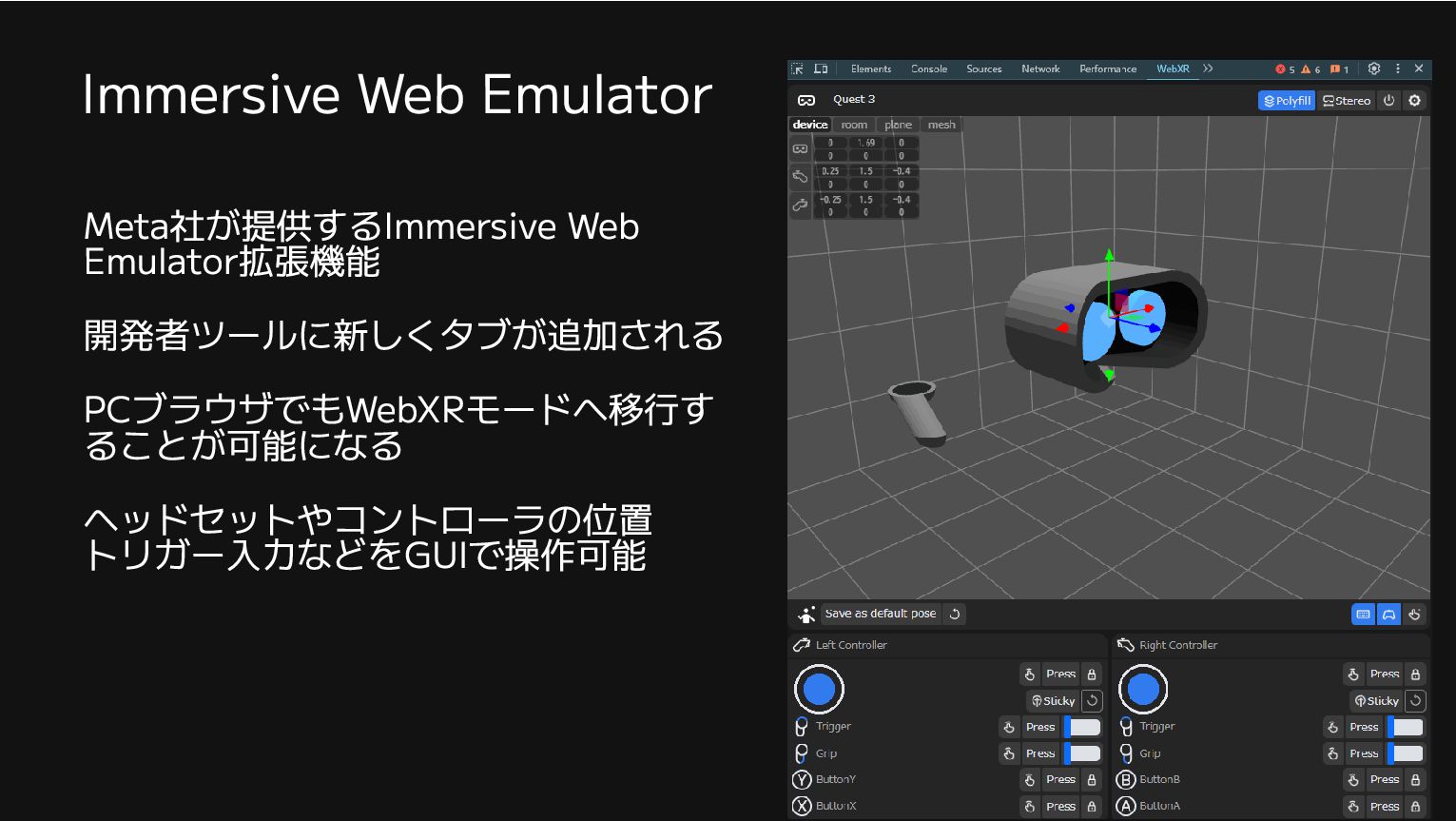This screenshot has height=821, width=1456.
Task: Click the power icon in the emulator header
Action: pyautogui.click(x=1389, y=100)
